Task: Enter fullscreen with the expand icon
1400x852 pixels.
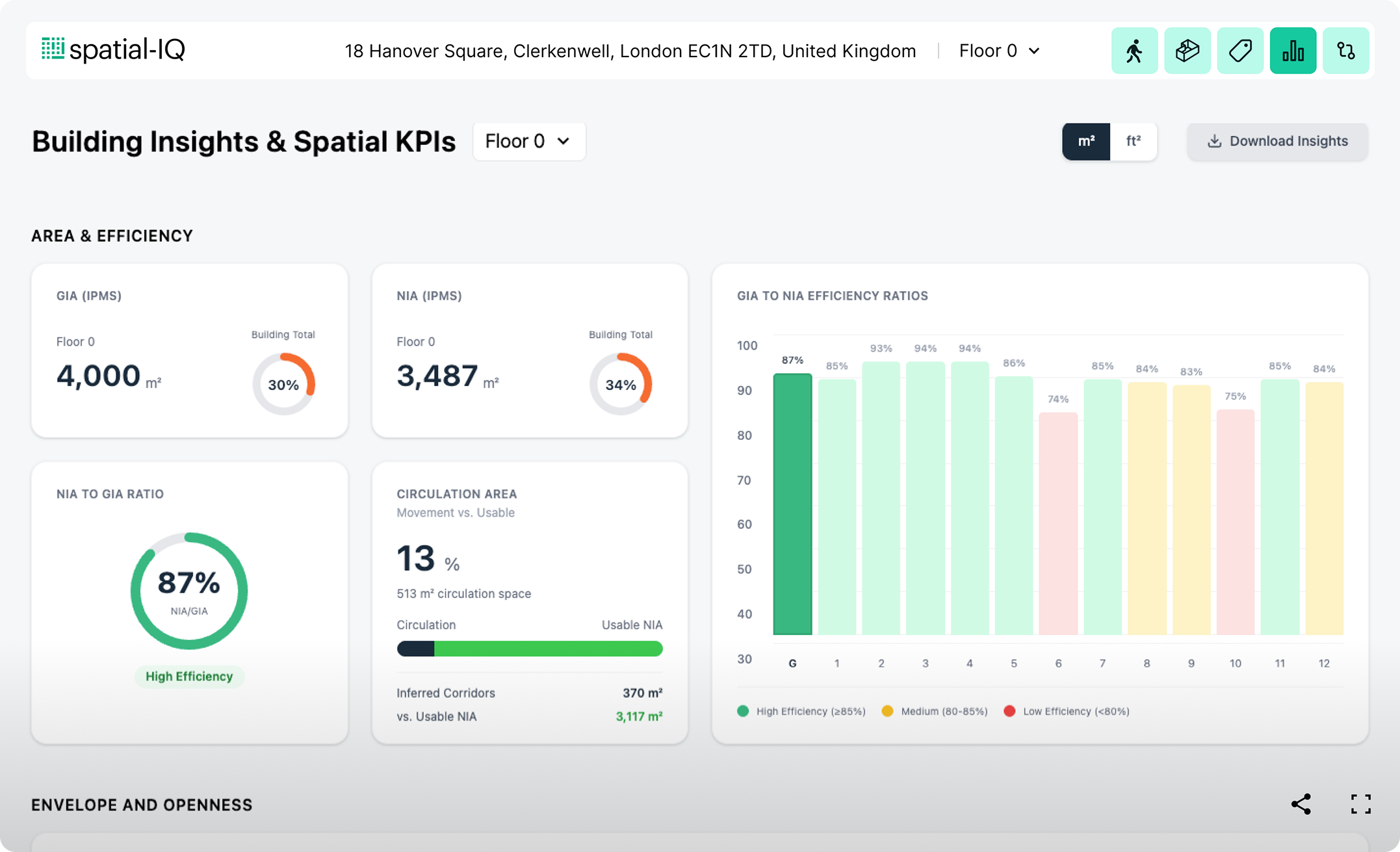Action: [x=1360, y=804]
